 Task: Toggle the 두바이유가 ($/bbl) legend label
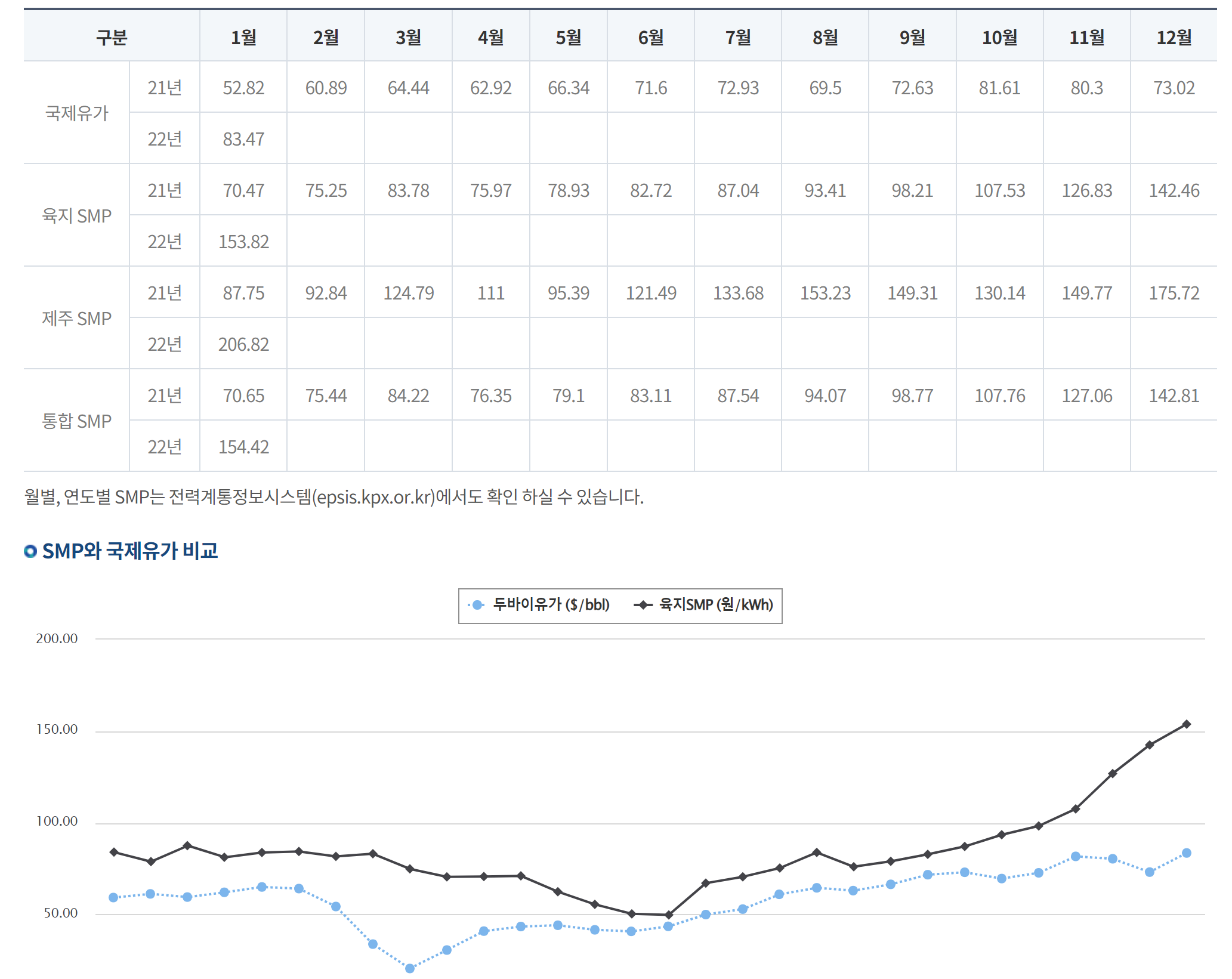(551, 605)
